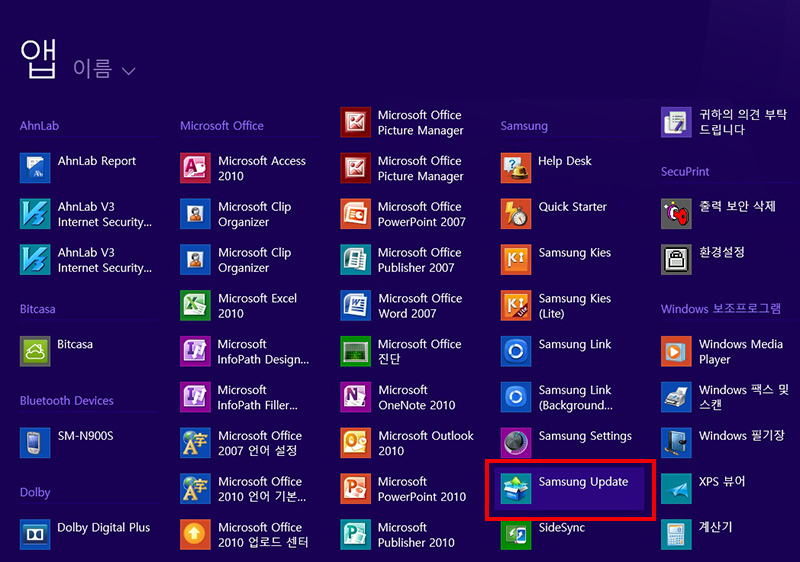Click the AhnLab group header
This screenshot has width=800, height=562.
click(x=39, y=125)
